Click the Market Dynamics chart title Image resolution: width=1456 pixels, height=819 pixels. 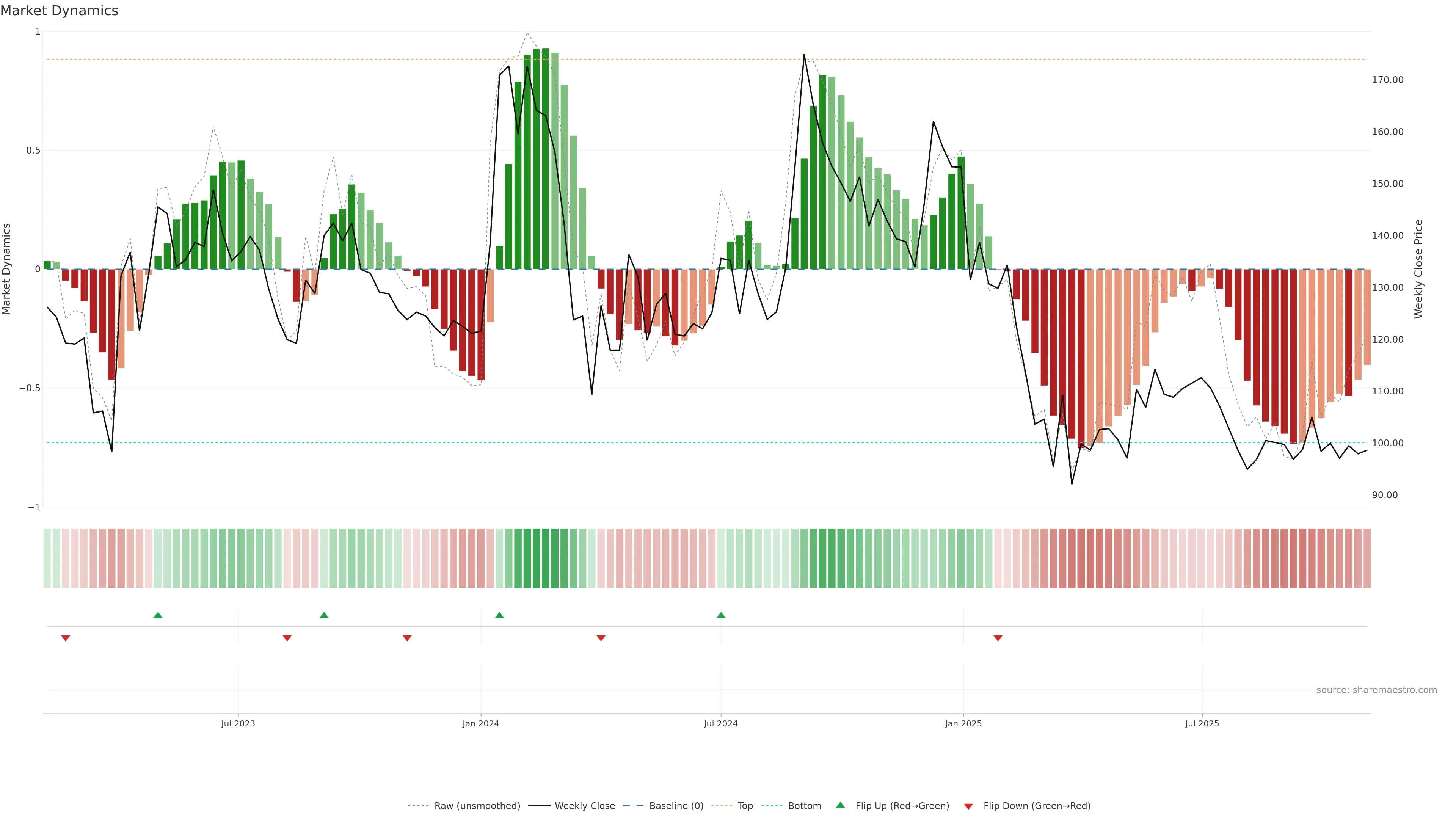click(60, 11)
